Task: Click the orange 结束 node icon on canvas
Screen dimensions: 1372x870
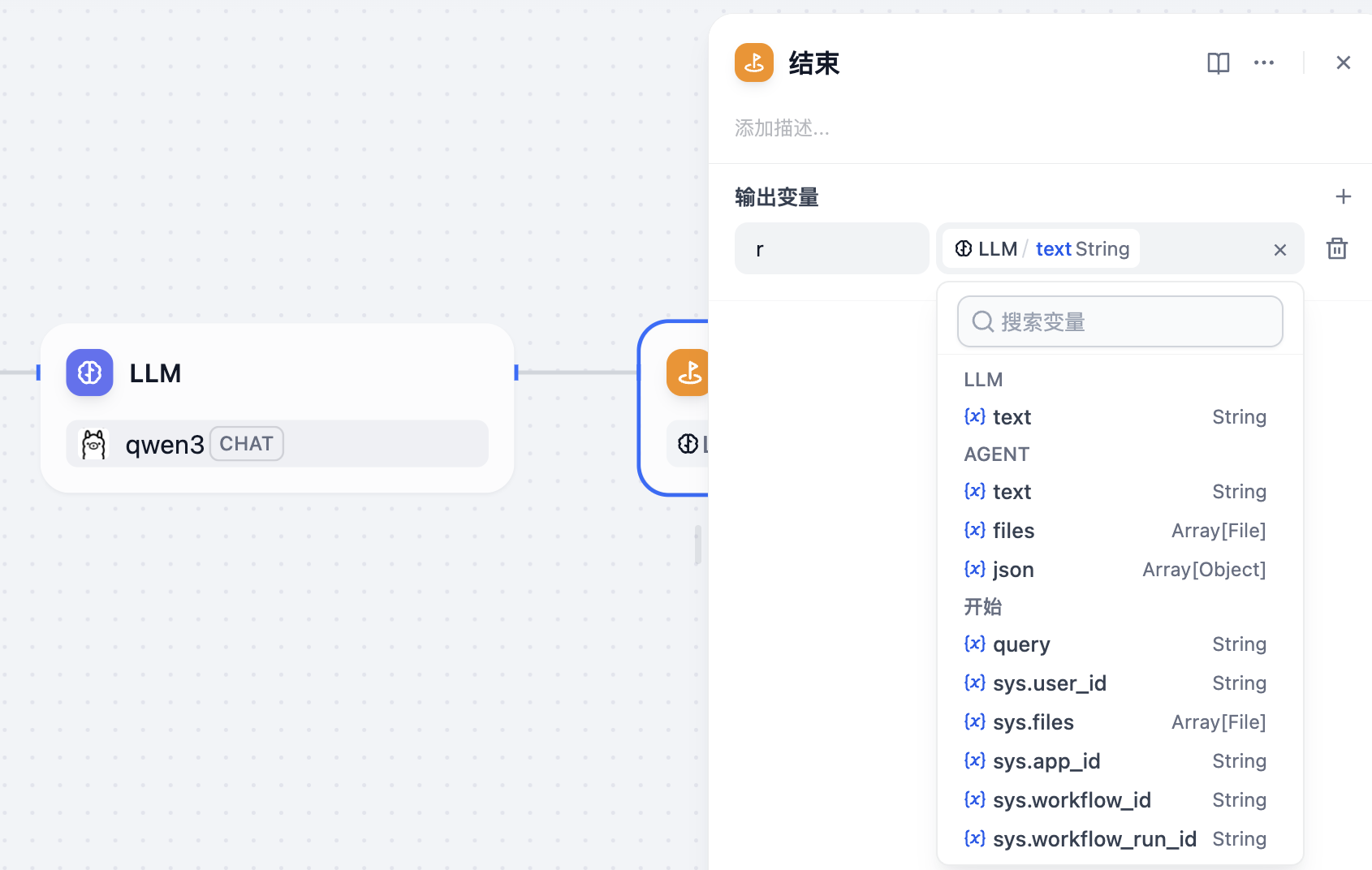Action: (688, 373)
